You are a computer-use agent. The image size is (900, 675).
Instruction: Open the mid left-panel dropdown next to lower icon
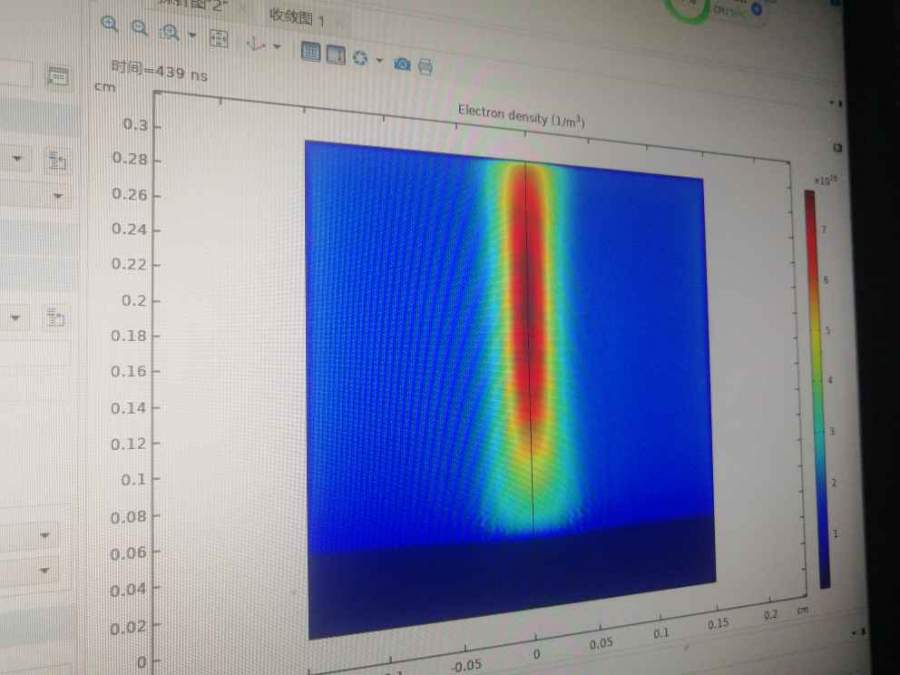(15, 317)
